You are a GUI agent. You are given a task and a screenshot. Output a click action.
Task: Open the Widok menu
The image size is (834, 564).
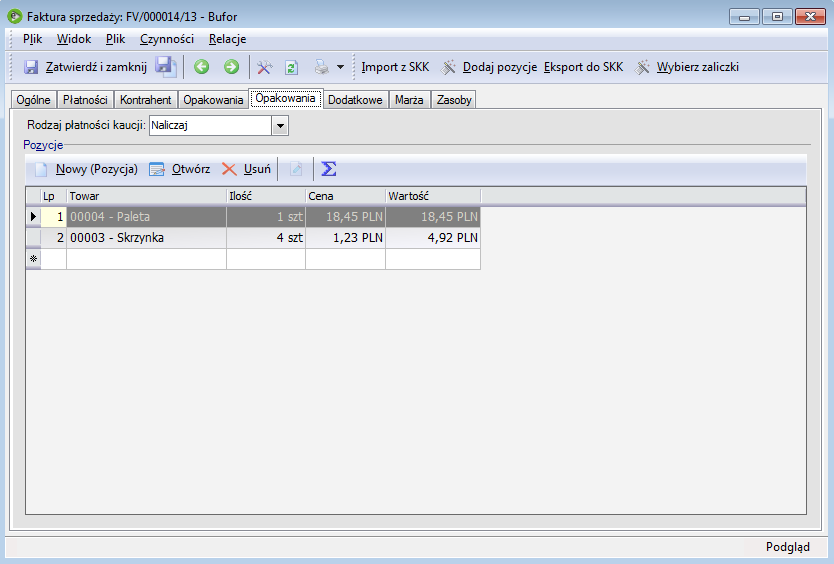tap(74, 39)
